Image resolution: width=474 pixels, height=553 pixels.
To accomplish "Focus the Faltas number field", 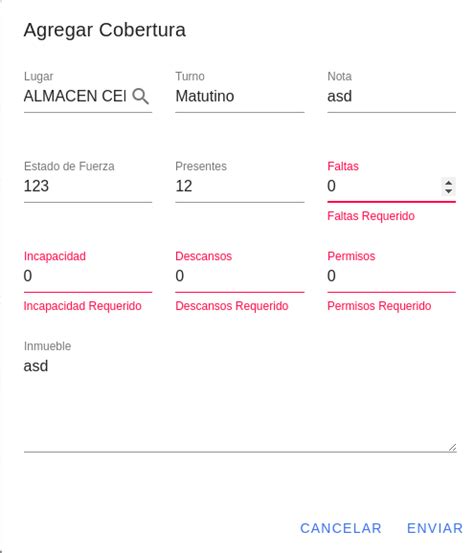I will tap(383, 186).
